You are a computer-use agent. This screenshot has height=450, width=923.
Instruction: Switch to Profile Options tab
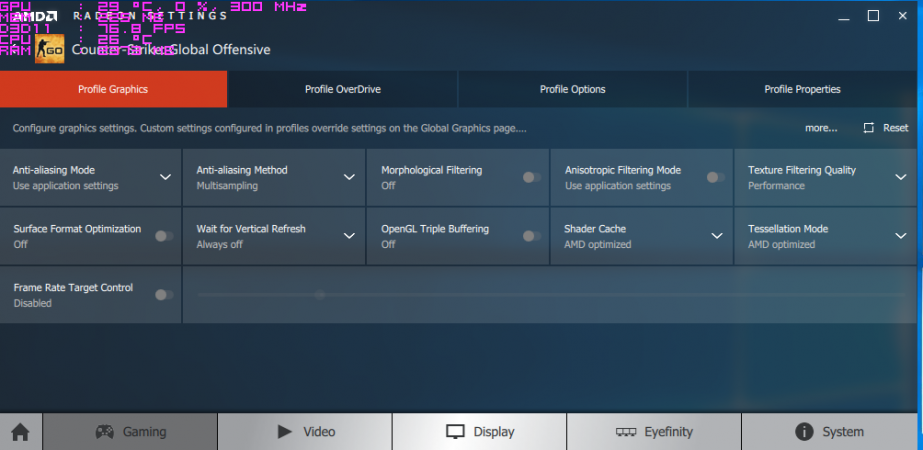[573, 90]
